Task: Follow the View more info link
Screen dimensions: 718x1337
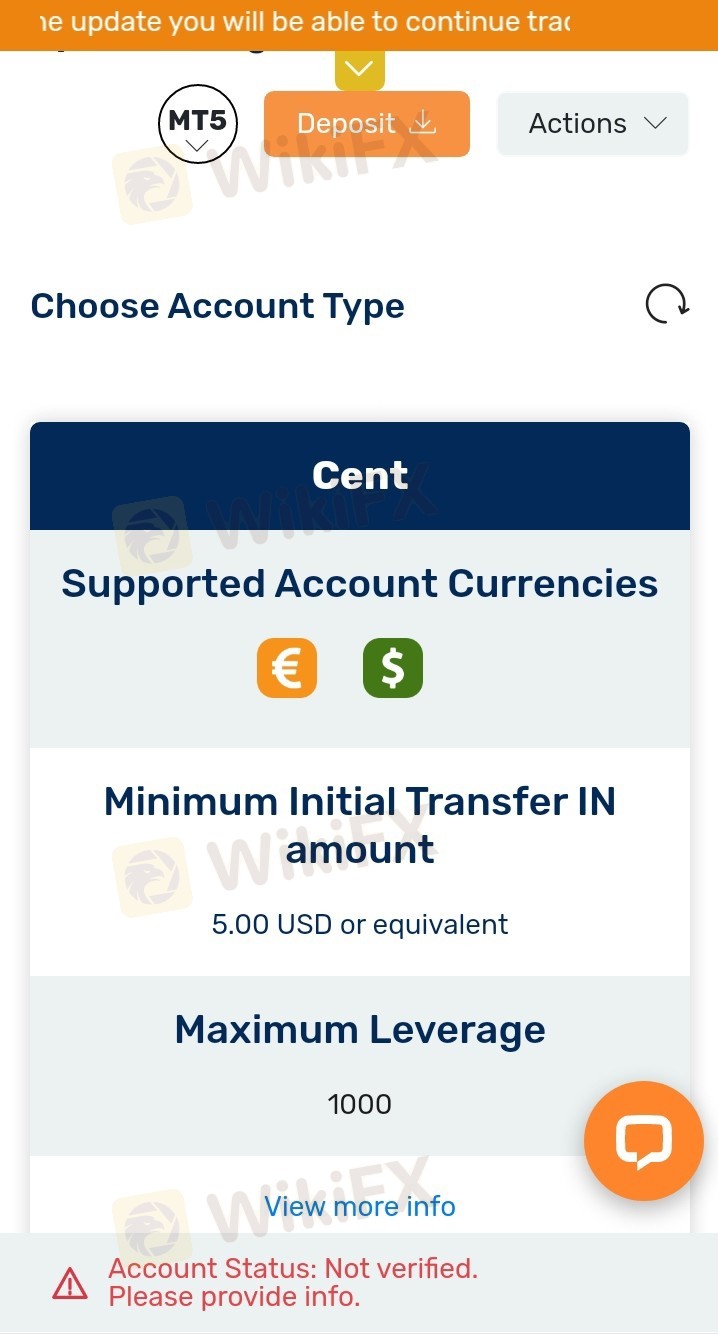Action: coord(360,1206)
